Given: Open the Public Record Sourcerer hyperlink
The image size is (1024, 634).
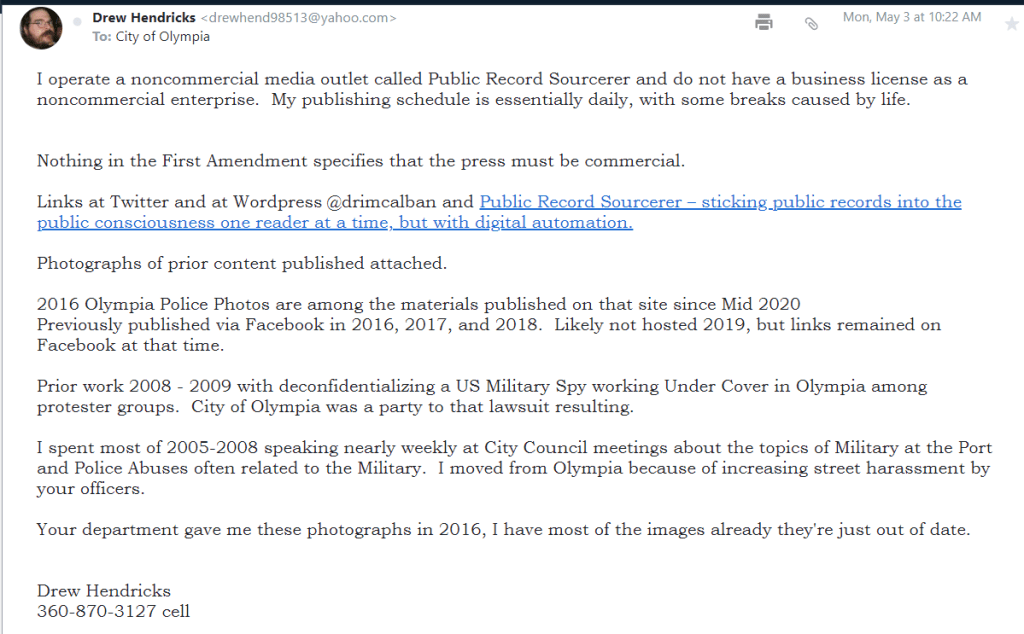Looking at the screenshot, I should [720, 202].
